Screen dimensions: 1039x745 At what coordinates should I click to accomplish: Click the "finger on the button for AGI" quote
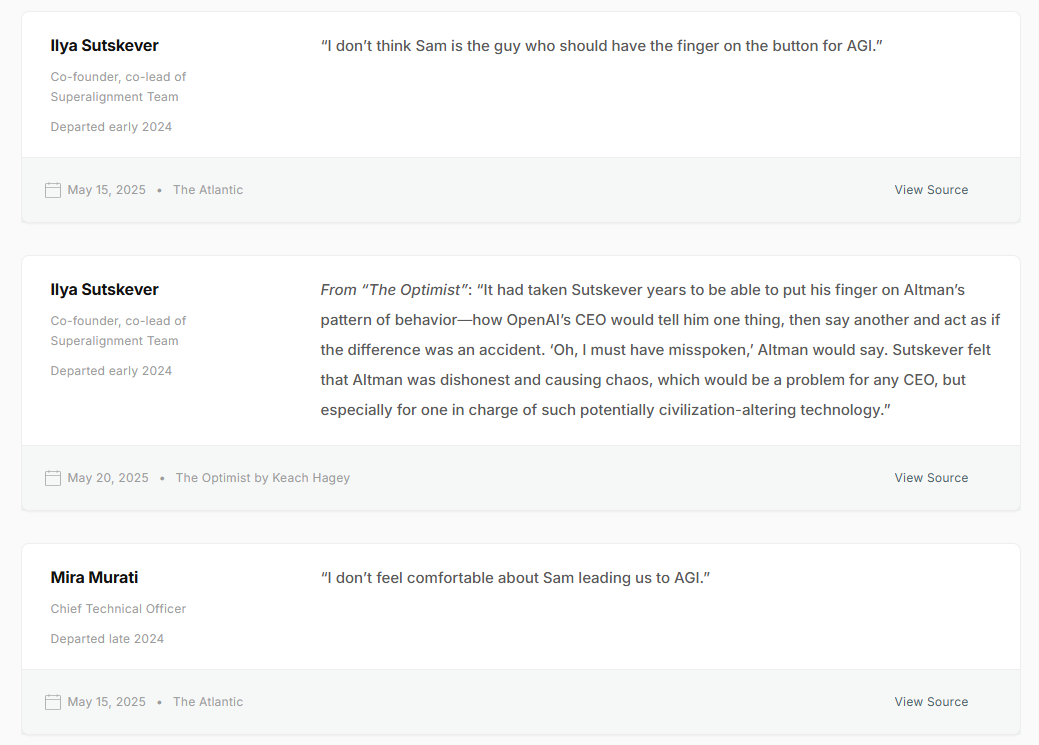(x=601, y=46)
